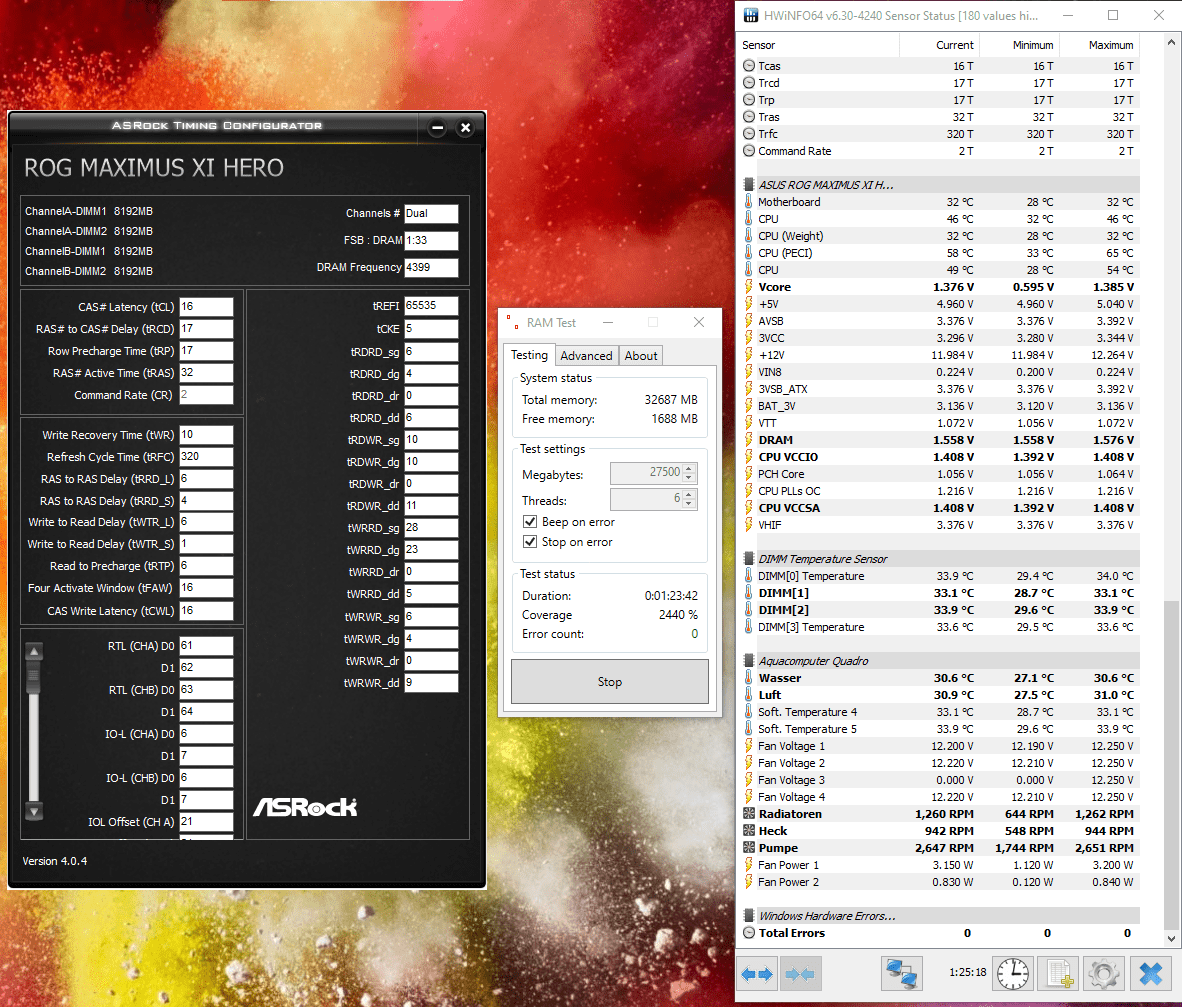Click the Motherboard temperature sensor icon
The height and width of the screenshot is (1007, 1182).
pos(749,202)
